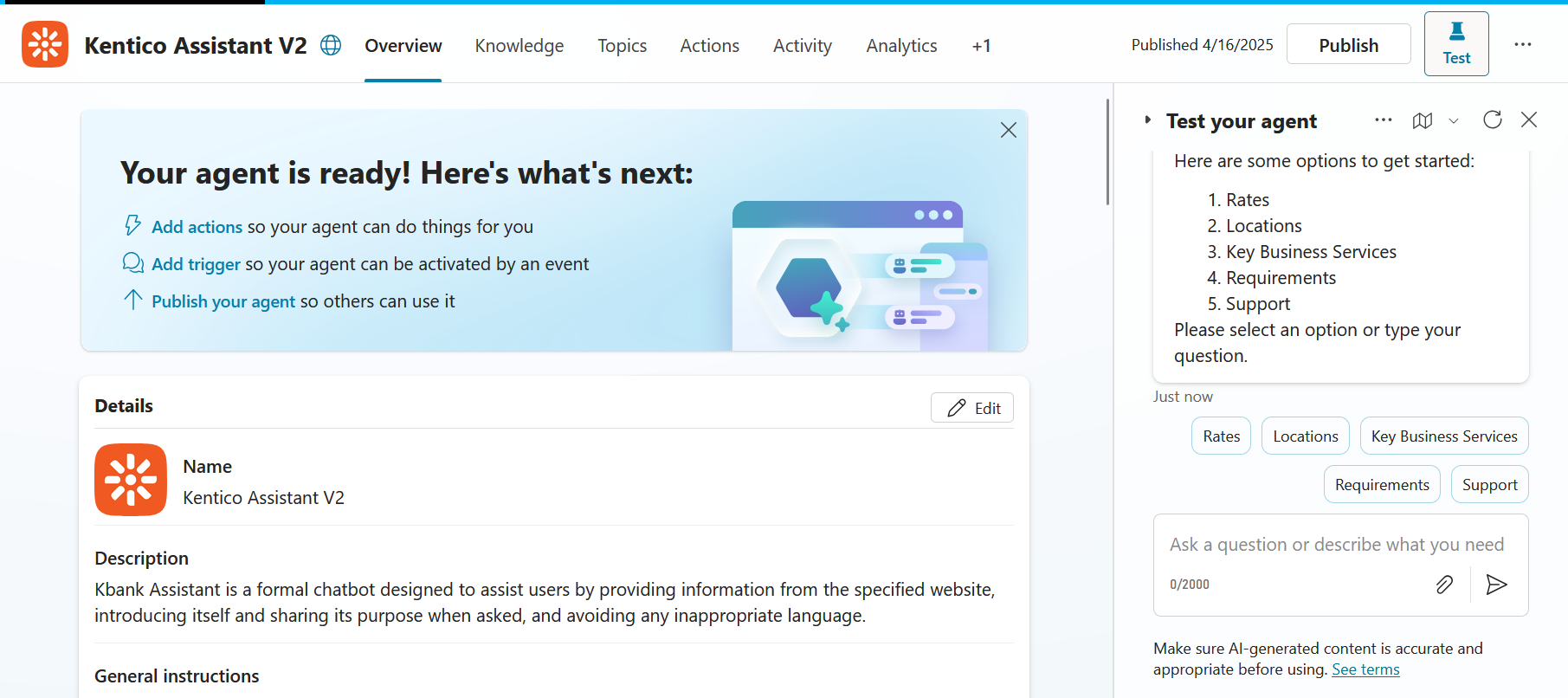1568x698 pixels.
Task: Click '3. Key Business Services' list item
Action: pyautogui.click(x=1301, y=252)
